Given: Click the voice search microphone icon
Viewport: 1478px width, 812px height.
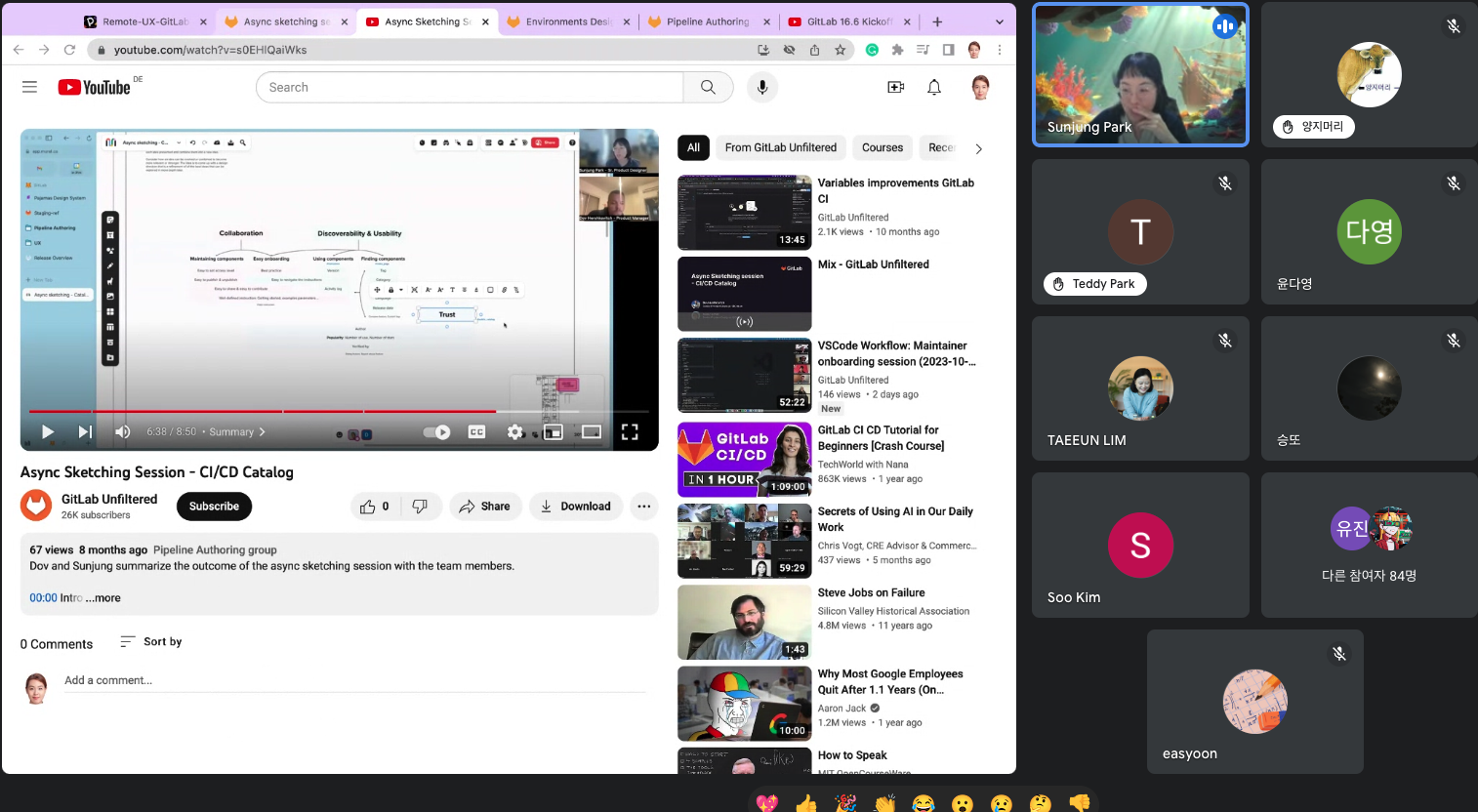Looking at the screenshot, I should (x=762, y=87).
